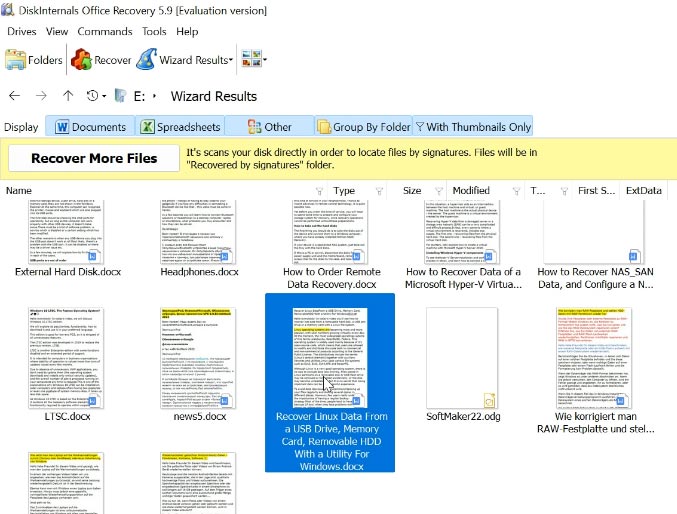Click the history clock icon

92,95
